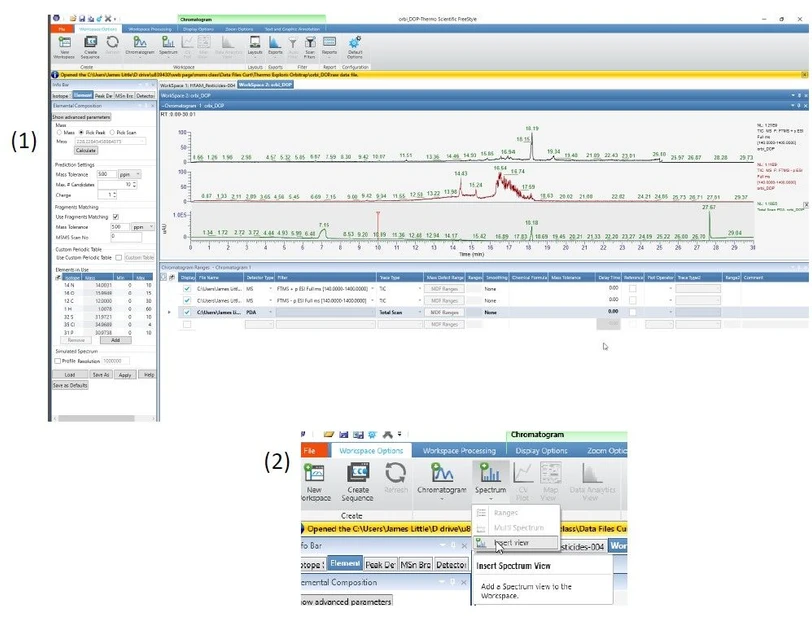This screenshot has width=812, height=617.
Task: Open Detector Type dropdown on PDA row
Action: tap(270, 312)
